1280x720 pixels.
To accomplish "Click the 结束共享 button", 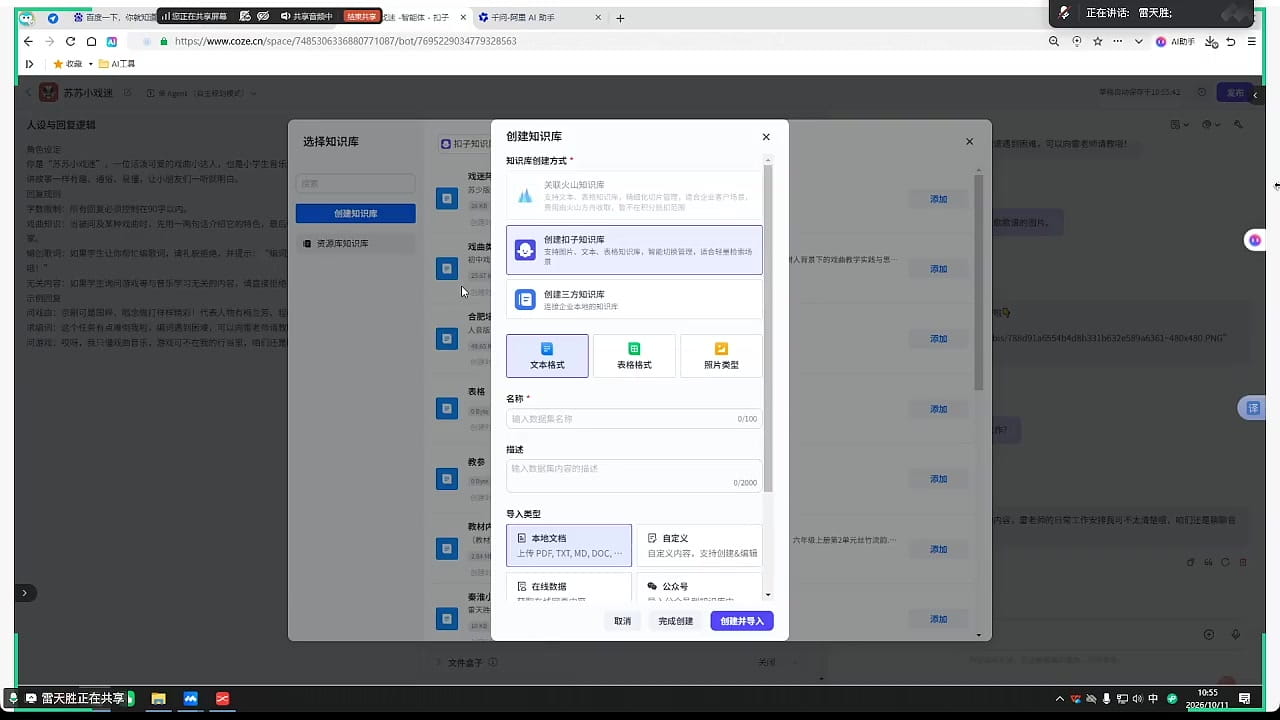I will coord(361,17).
